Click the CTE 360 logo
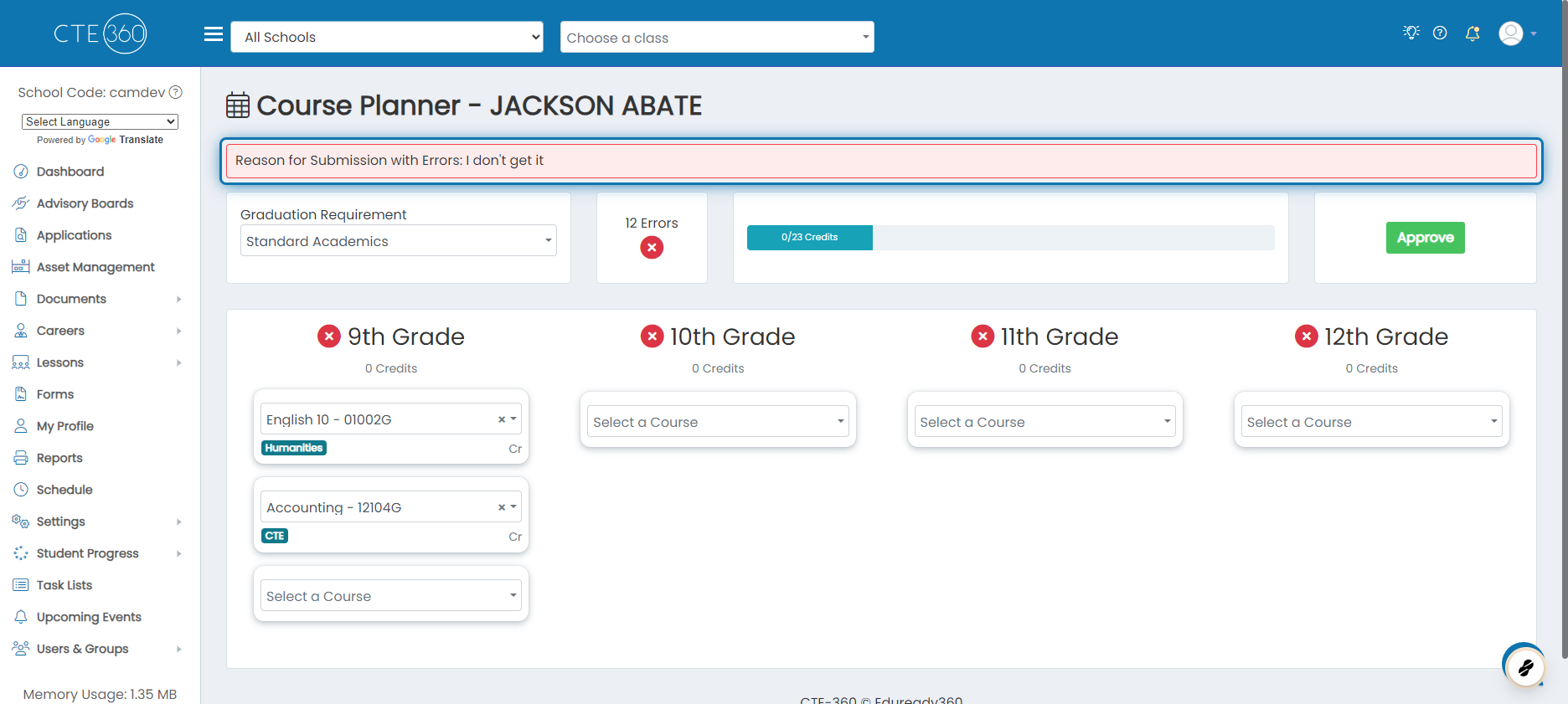The width and height of the screenshot is (1568, 704). [101, 33]
